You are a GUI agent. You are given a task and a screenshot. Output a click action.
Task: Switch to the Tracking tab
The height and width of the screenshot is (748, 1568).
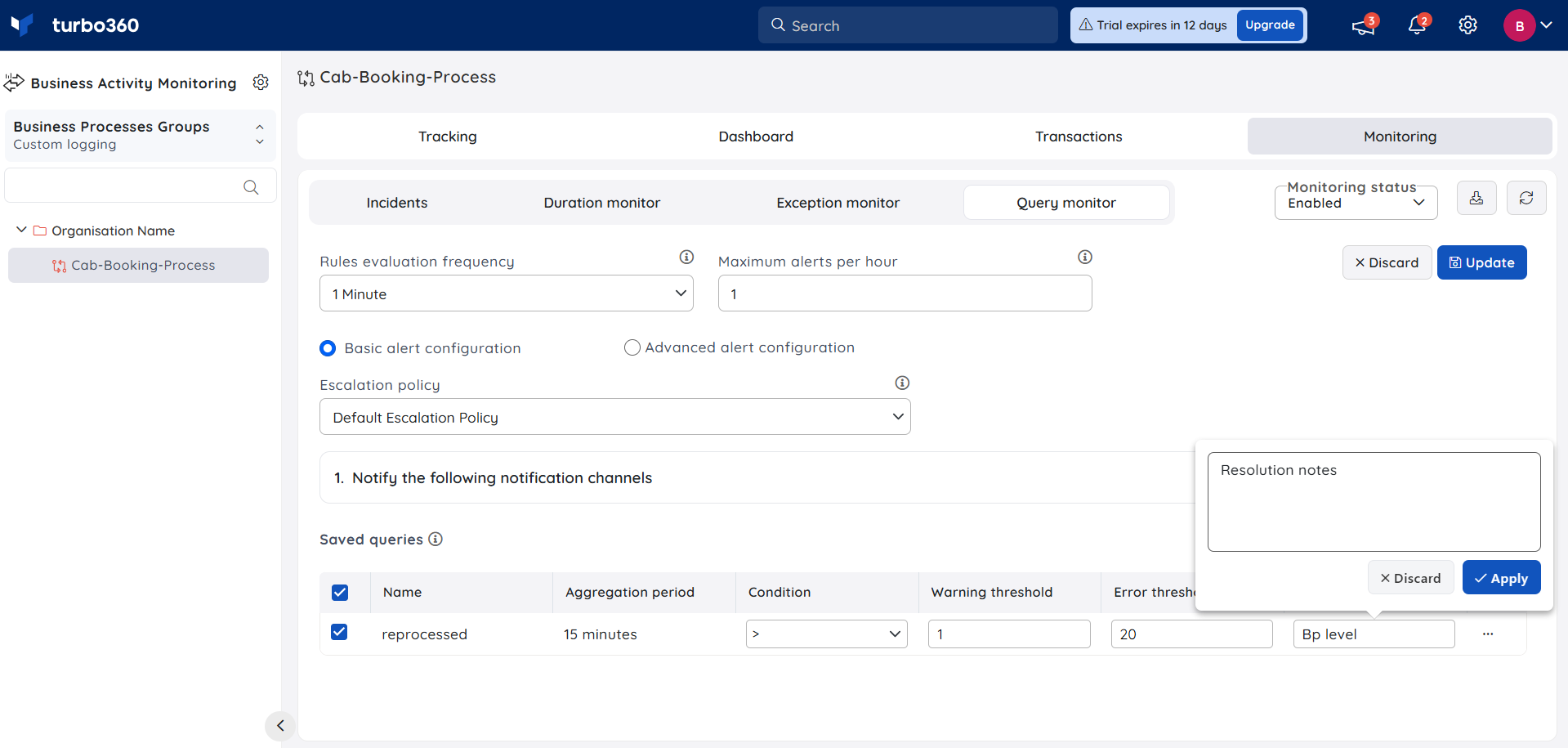click(x=448, y=137)
